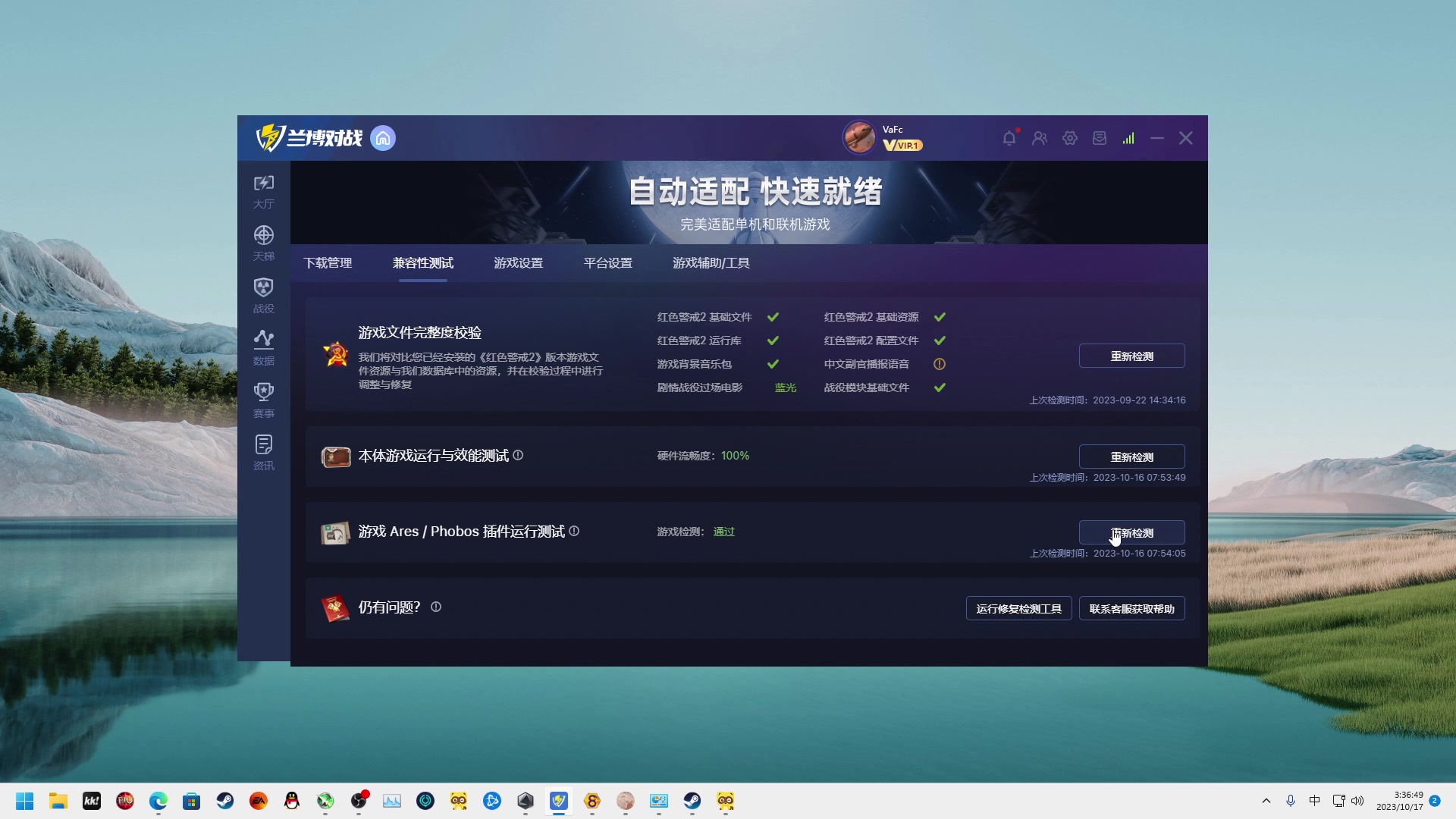1456x819 pixels.
Task: Check the network signal bars icon
Action: 1128,138
